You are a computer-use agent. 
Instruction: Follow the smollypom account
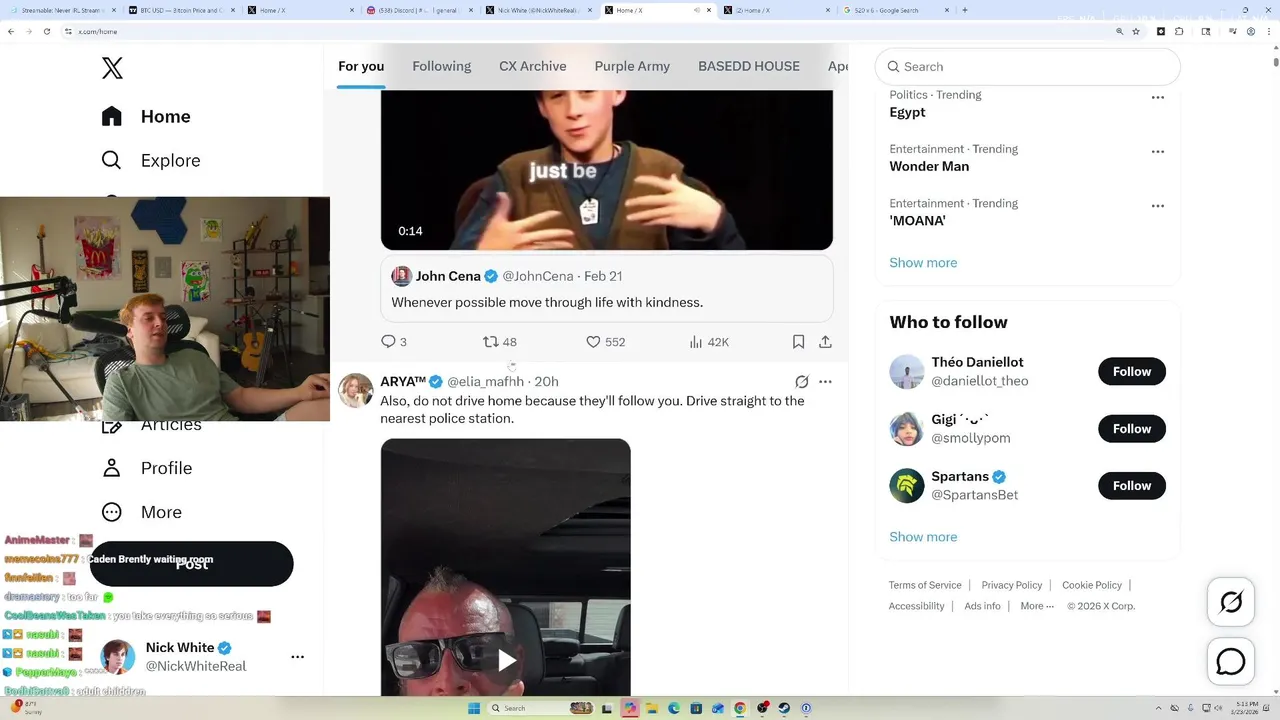click(x=1132, y=428)
